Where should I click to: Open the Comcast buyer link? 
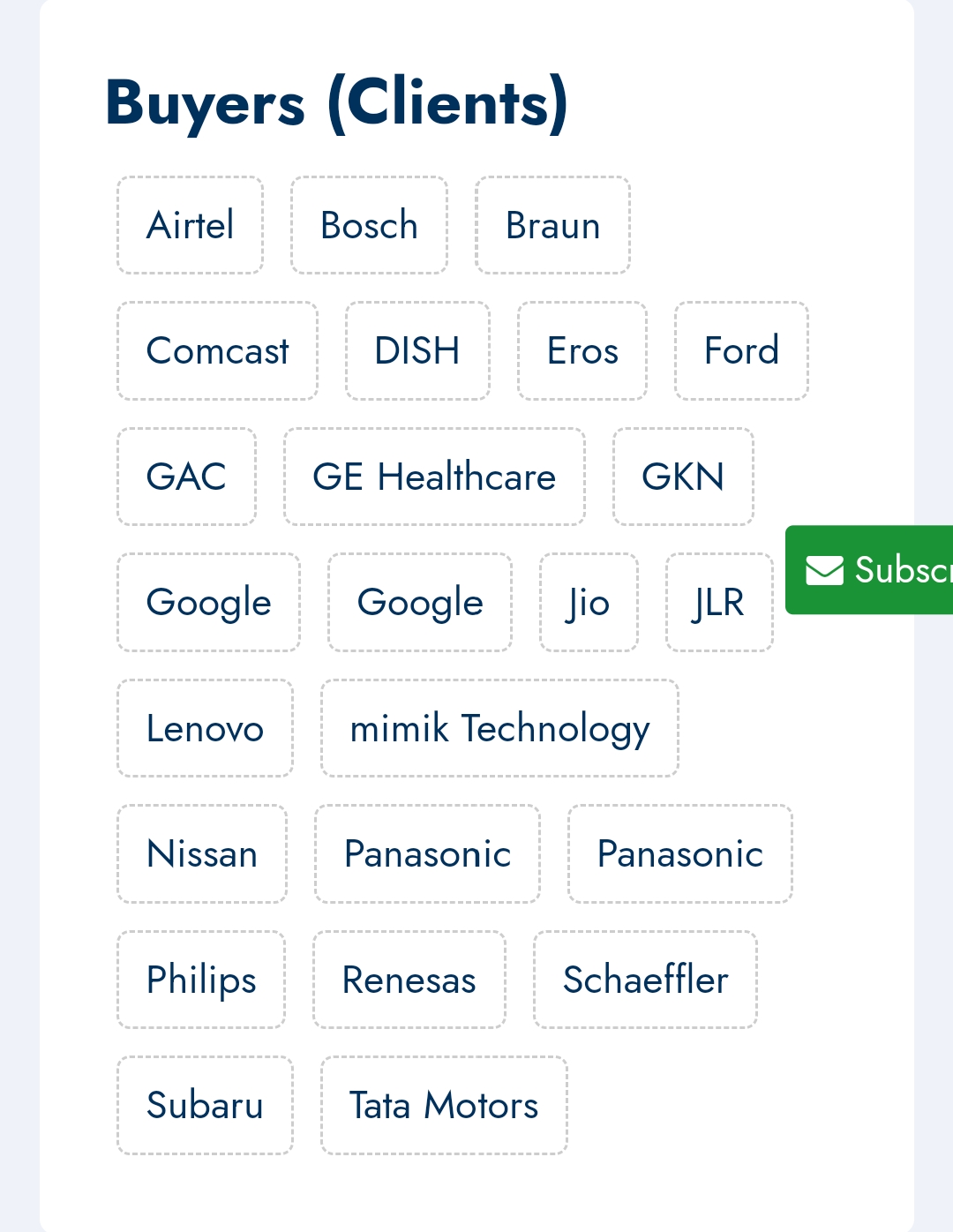point(217,351)
